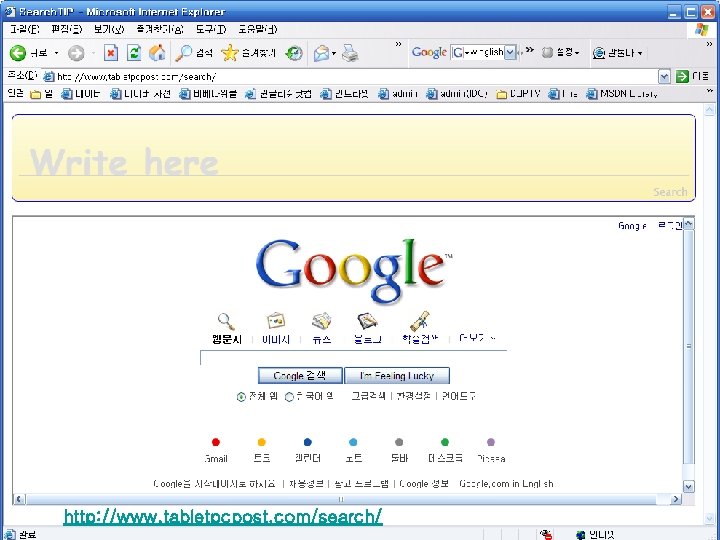The height and width of the screenshot is (540, 720).
Task: Open the Google toolbar settings dropdown
Action: point(577,53)
